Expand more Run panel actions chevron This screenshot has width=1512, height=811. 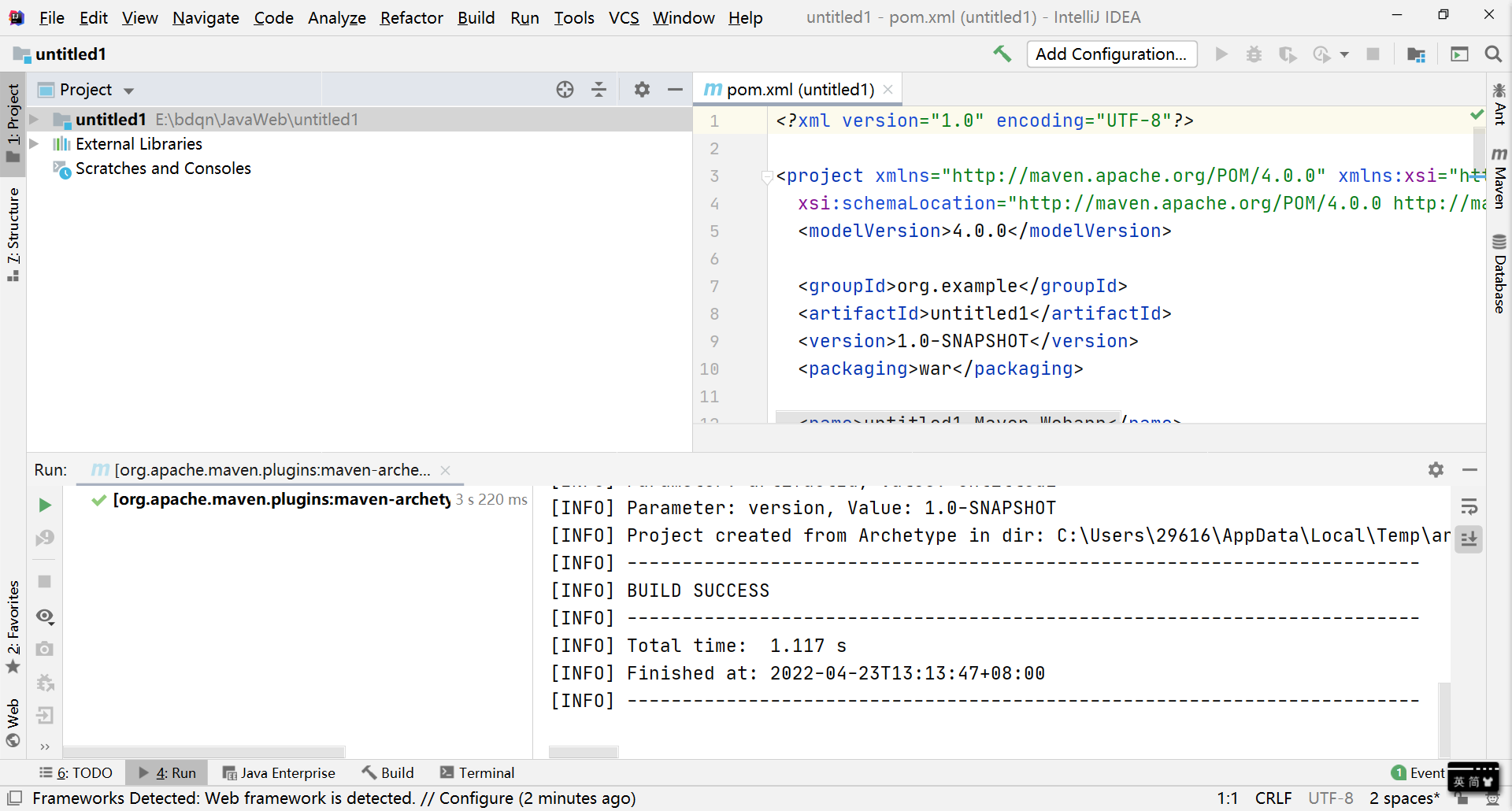[x=45, y=746]
